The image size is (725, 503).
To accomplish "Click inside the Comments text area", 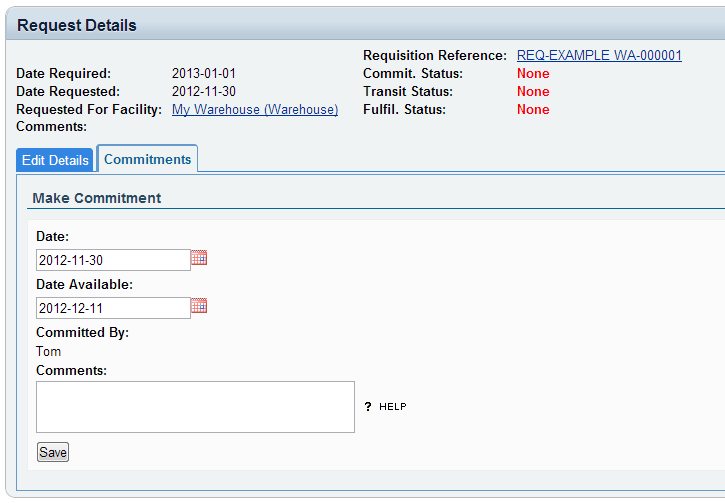I will coord(195,407).
